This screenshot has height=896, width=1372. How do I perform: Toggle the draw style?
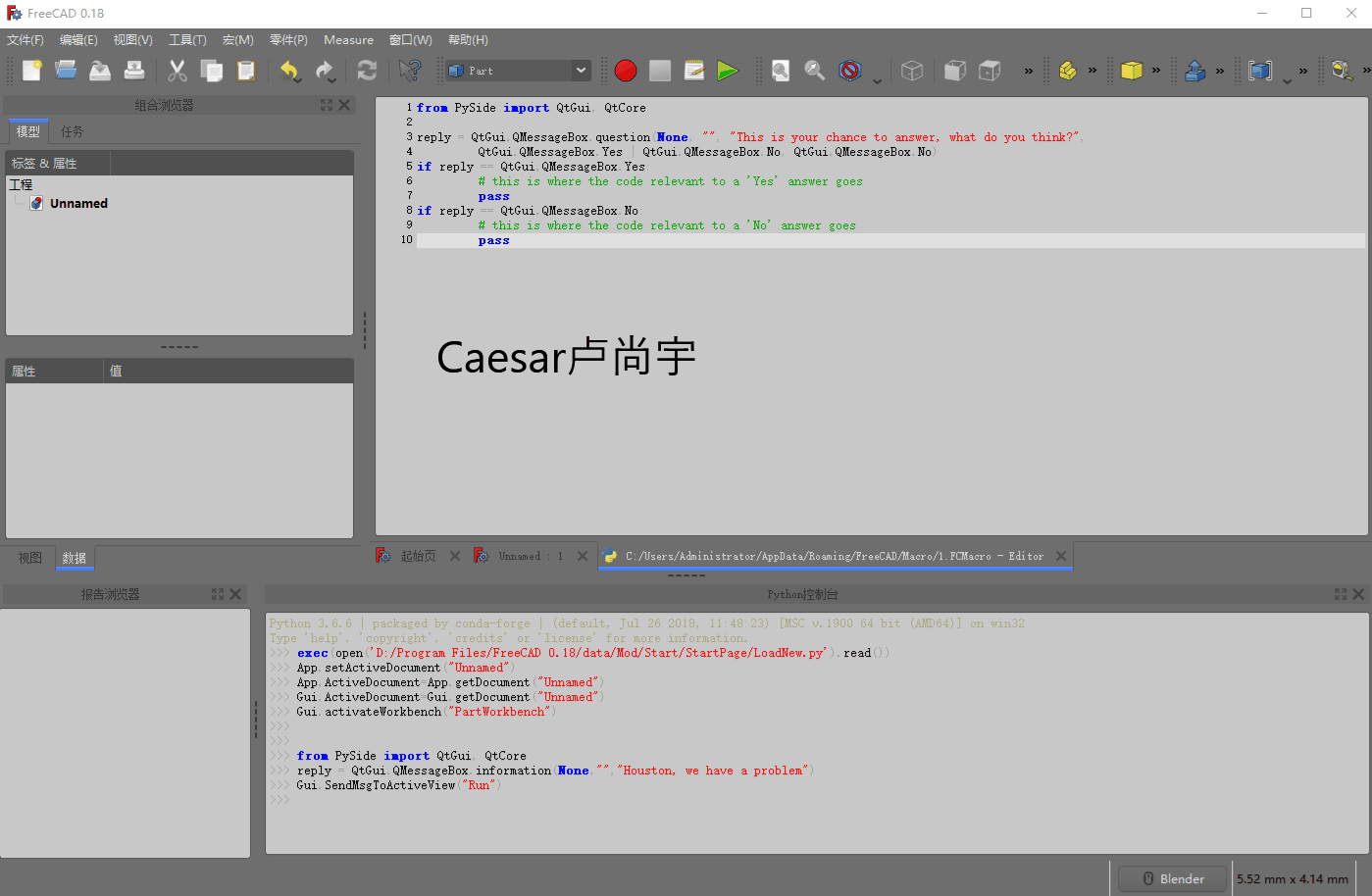849,70
